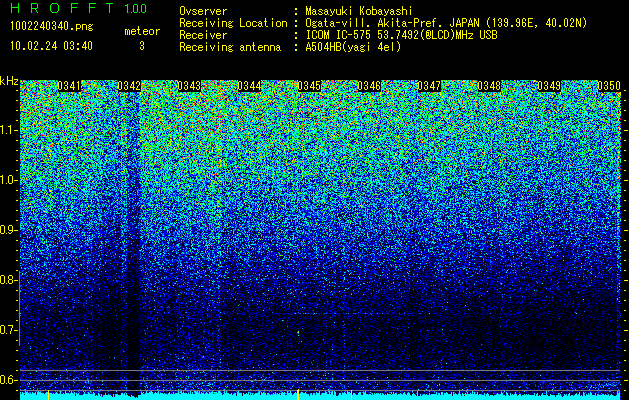
Task: Click the 0.8 frequency axis label
Action: coord(8,280)
